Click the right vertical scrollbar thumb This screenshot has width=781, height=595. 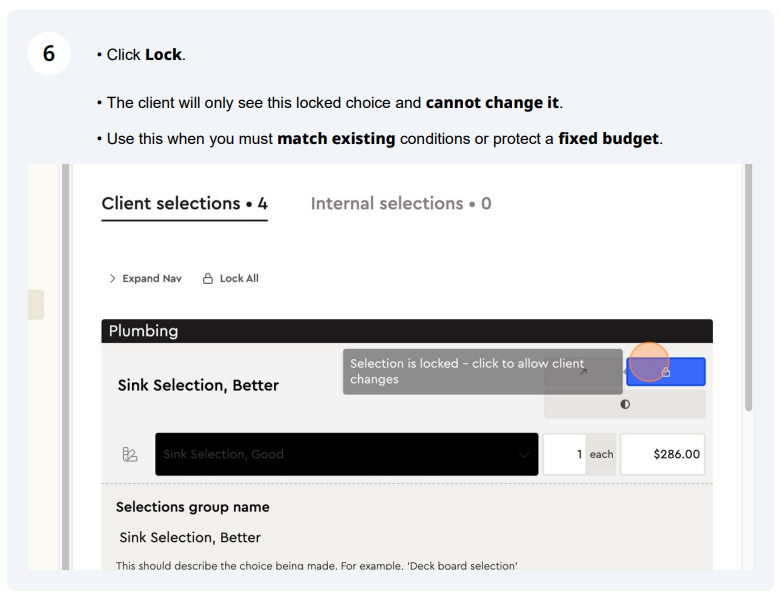click(x=748, y=287)
